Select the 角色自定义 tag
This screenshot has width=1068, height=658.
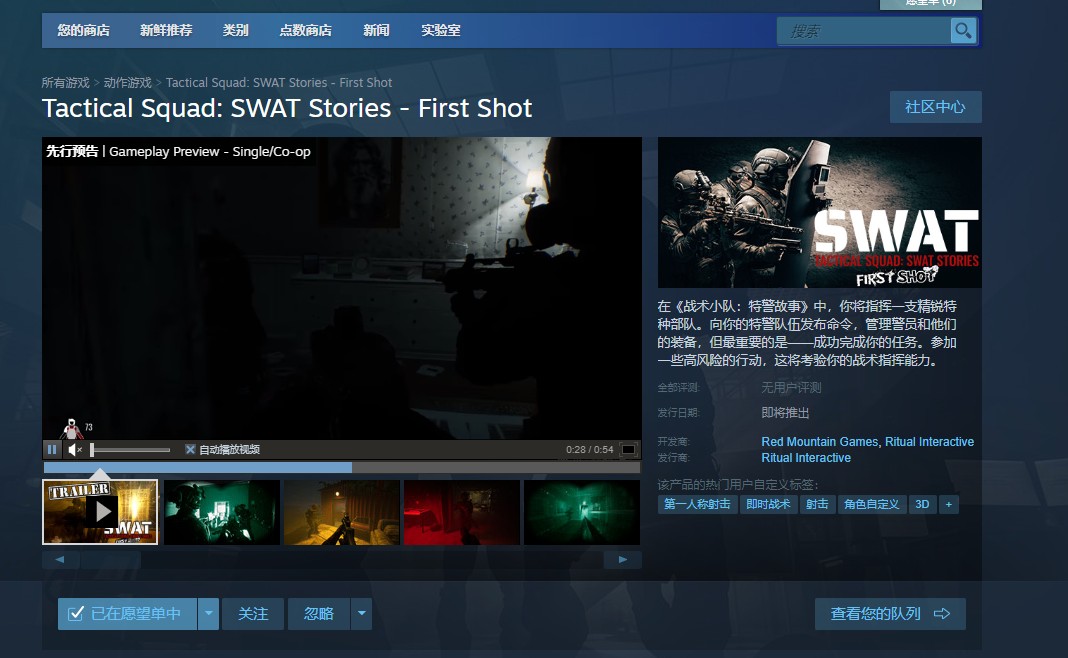872,504
